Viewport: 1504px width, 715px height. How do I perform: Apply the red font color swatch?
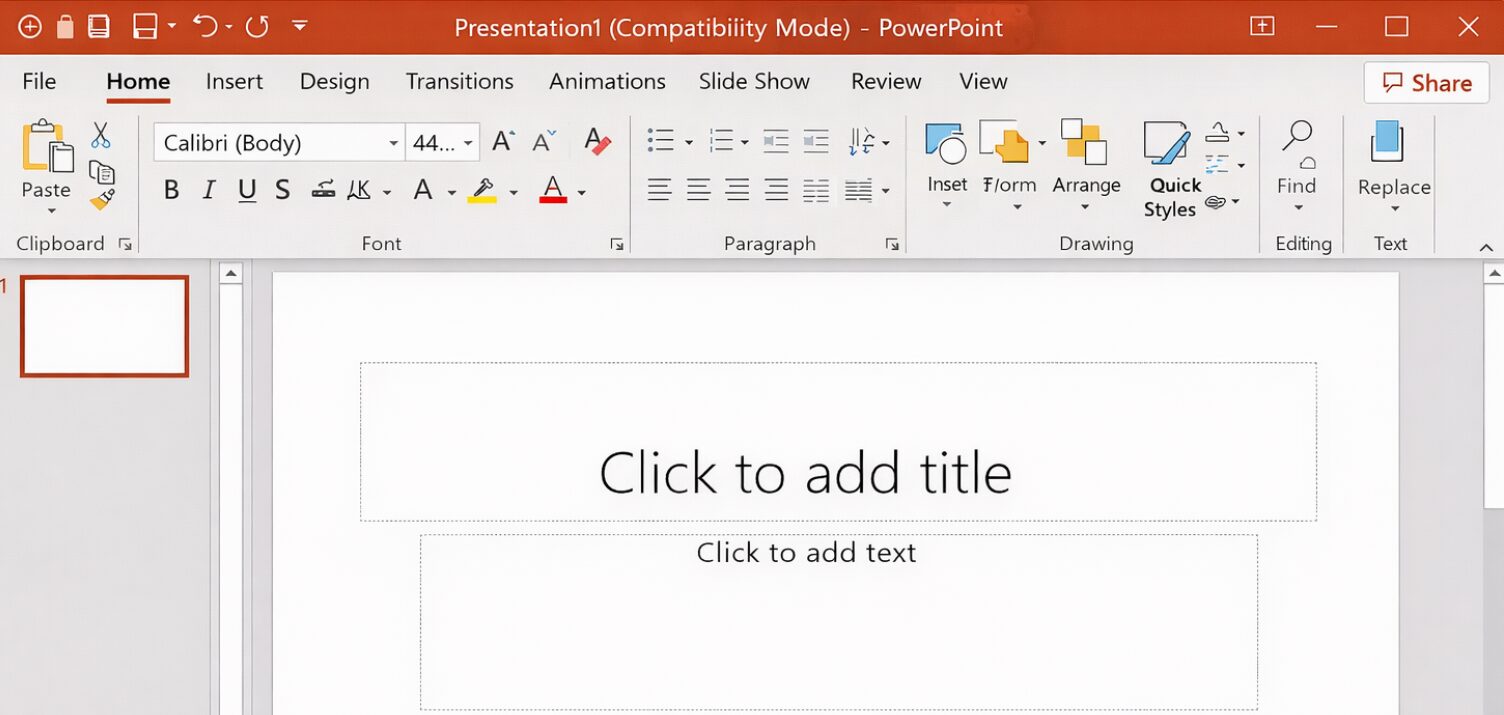[553, 190]
